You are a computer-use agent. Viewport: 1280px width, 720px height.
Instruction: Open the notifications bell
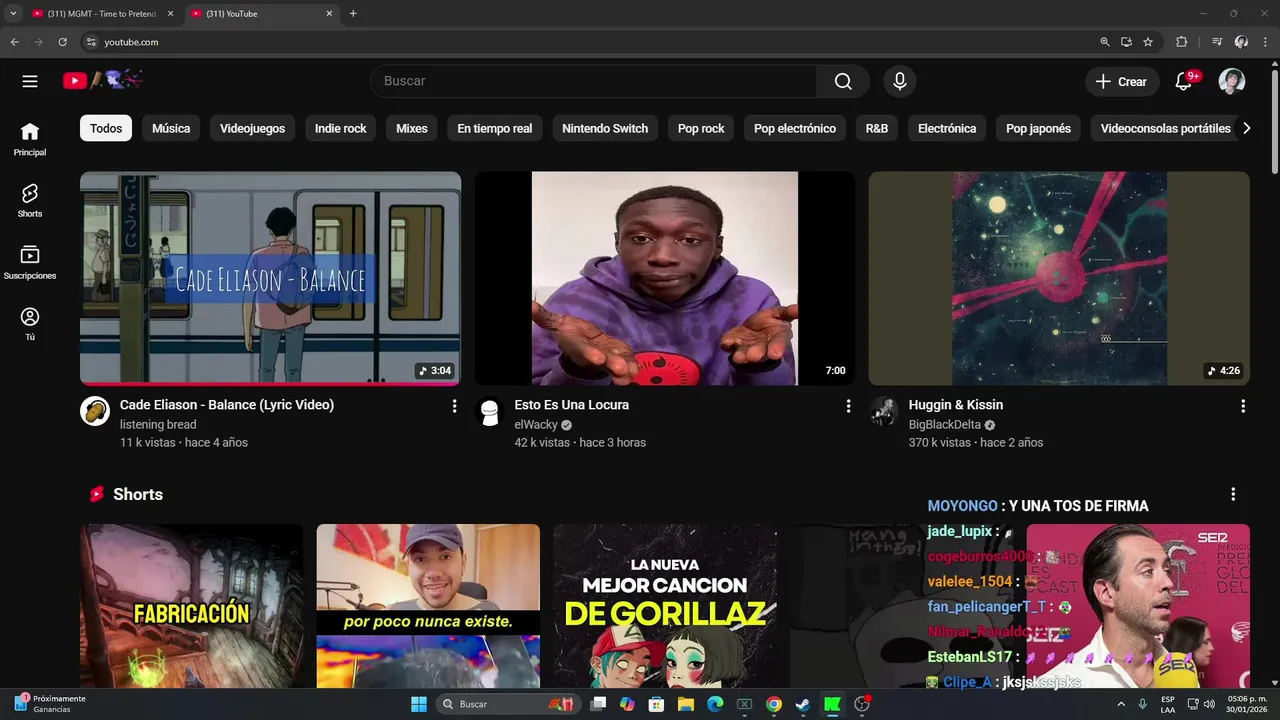click(1183, 82)
